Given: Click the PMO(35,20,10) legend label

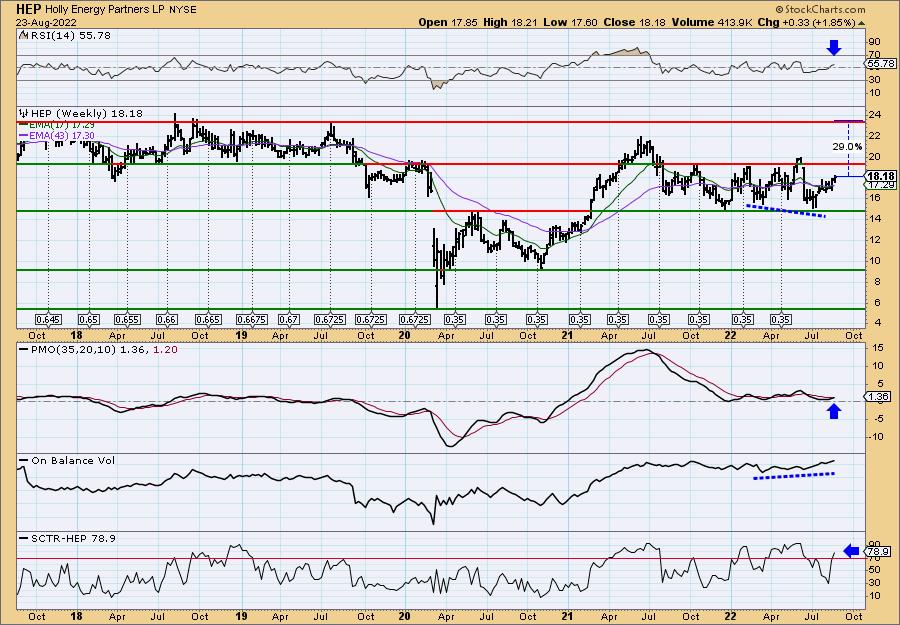Looking at the screenshot, I should [73, 349].
